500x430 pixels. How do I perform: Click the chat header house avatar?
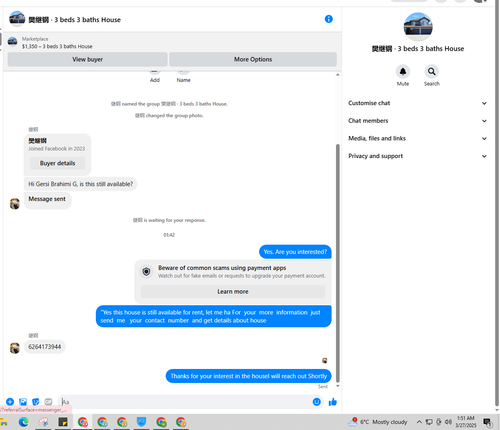(x=17, y=19)
